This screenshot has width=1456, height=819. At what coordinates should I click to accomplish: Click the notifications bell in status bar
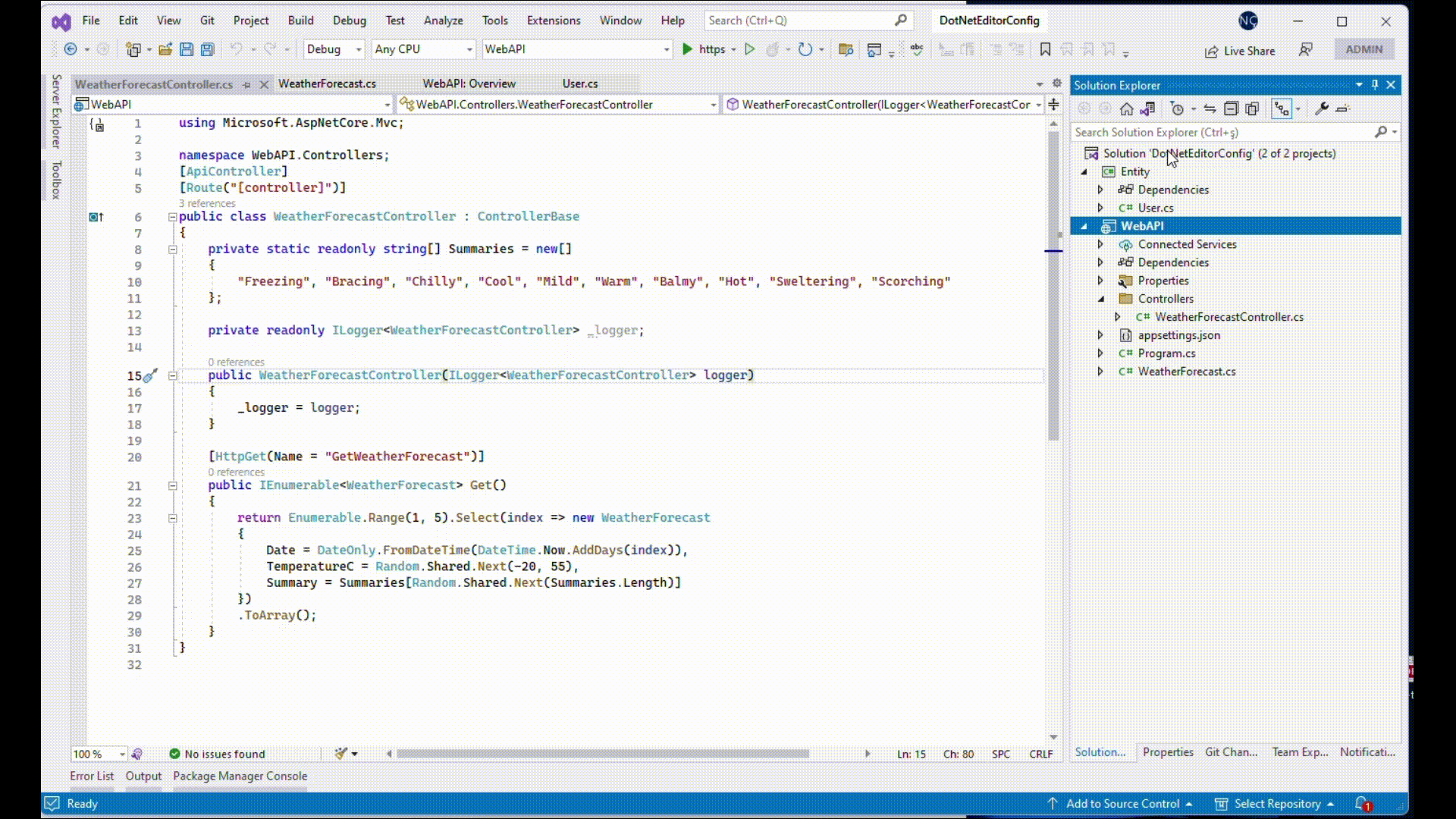pyautogui.click(x=1363, y=804)
